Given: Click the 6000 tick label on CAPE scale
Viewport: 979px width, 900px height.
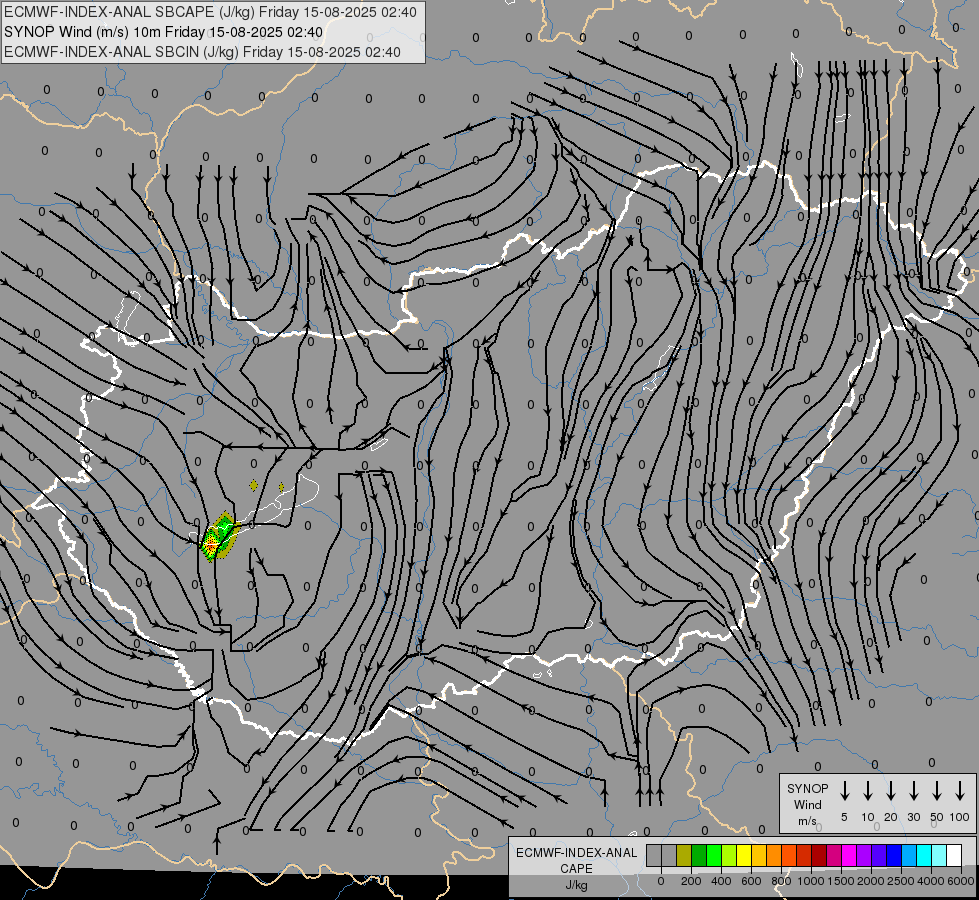Looking at the screenshot, I should (961, 881).
